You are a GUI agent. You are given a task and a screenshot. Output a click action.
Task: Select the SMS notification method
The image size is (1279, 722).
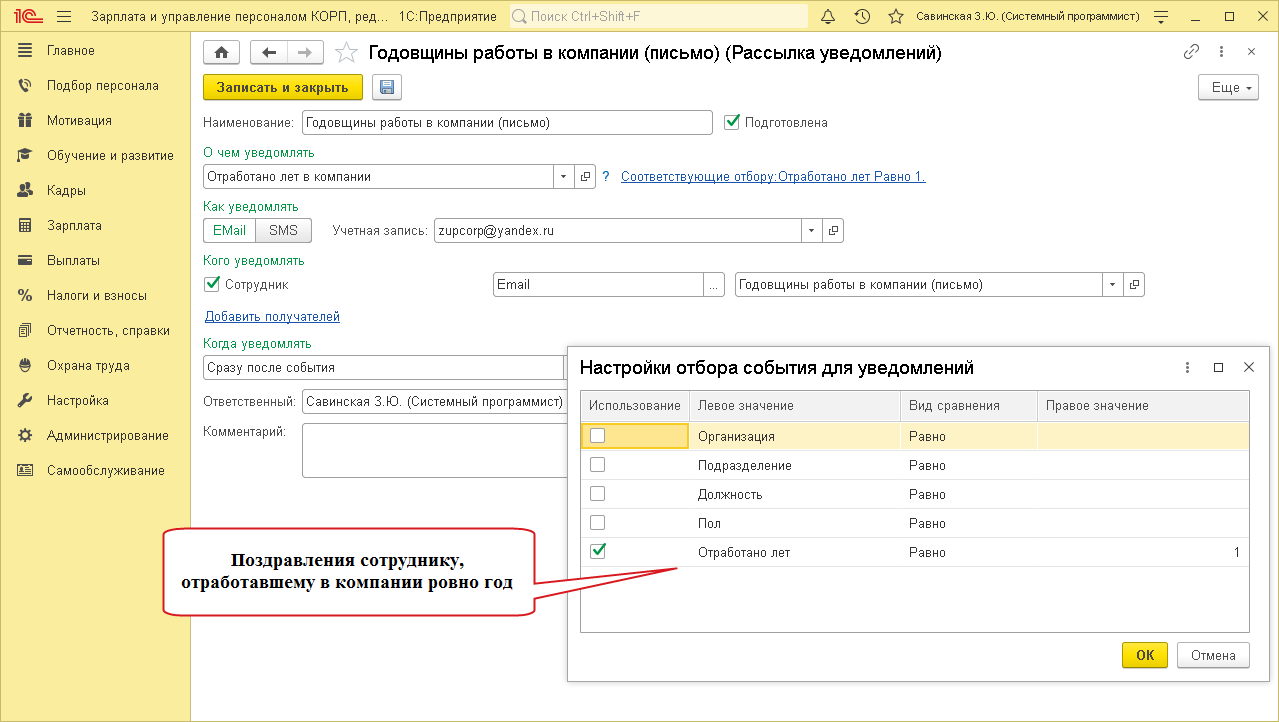coord(283,231)
